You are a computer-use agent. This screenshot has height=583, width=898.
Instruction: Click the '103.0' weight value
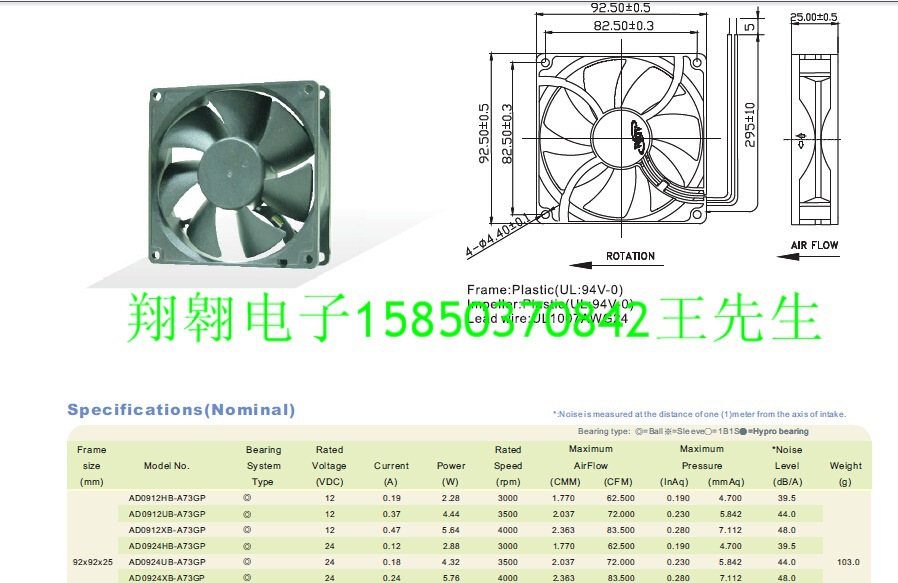click(848, 562)
